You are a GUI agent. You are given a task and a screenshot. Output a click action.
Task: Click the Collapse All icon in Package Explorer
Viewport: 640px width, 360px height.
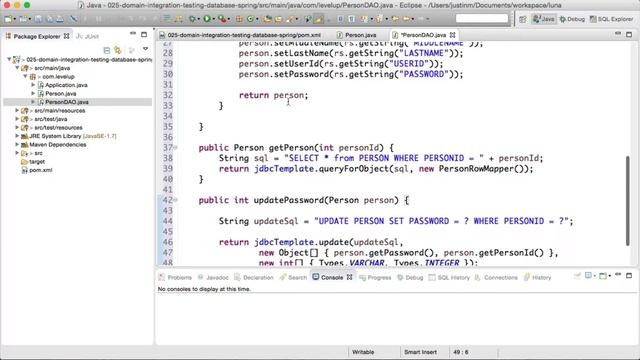point(107,50)
